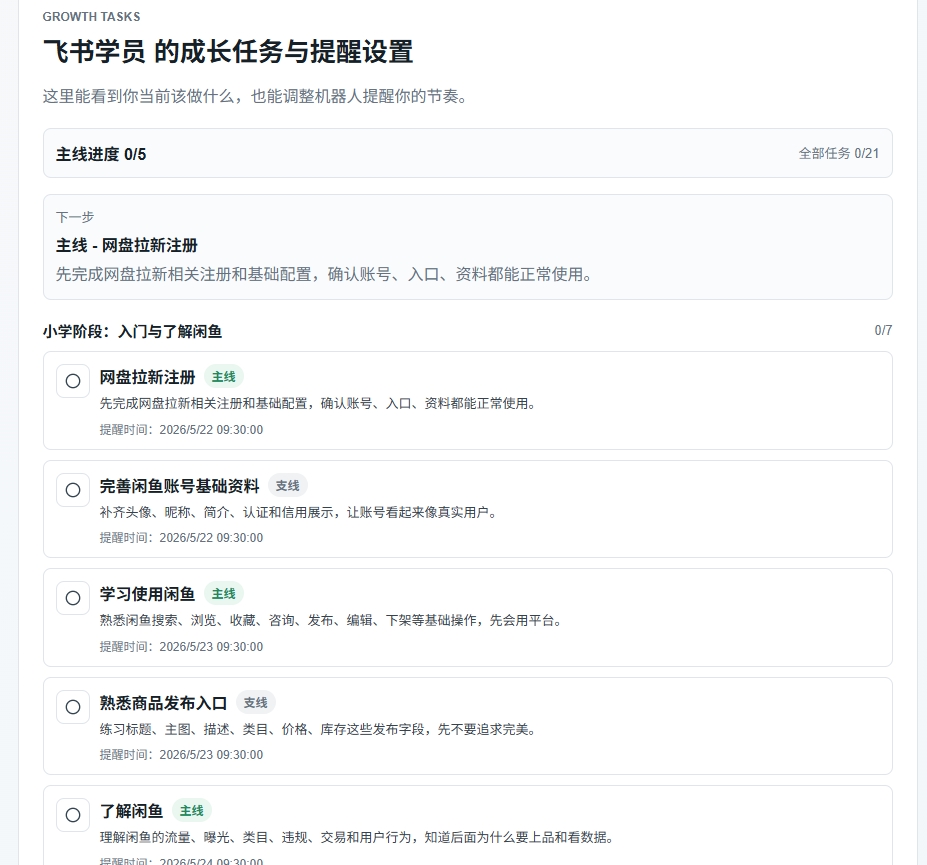Click the description starting 理解闲鱼的流量
This screenshot has height=865, width=927.
pyautogui.click(x=358, y=838)
